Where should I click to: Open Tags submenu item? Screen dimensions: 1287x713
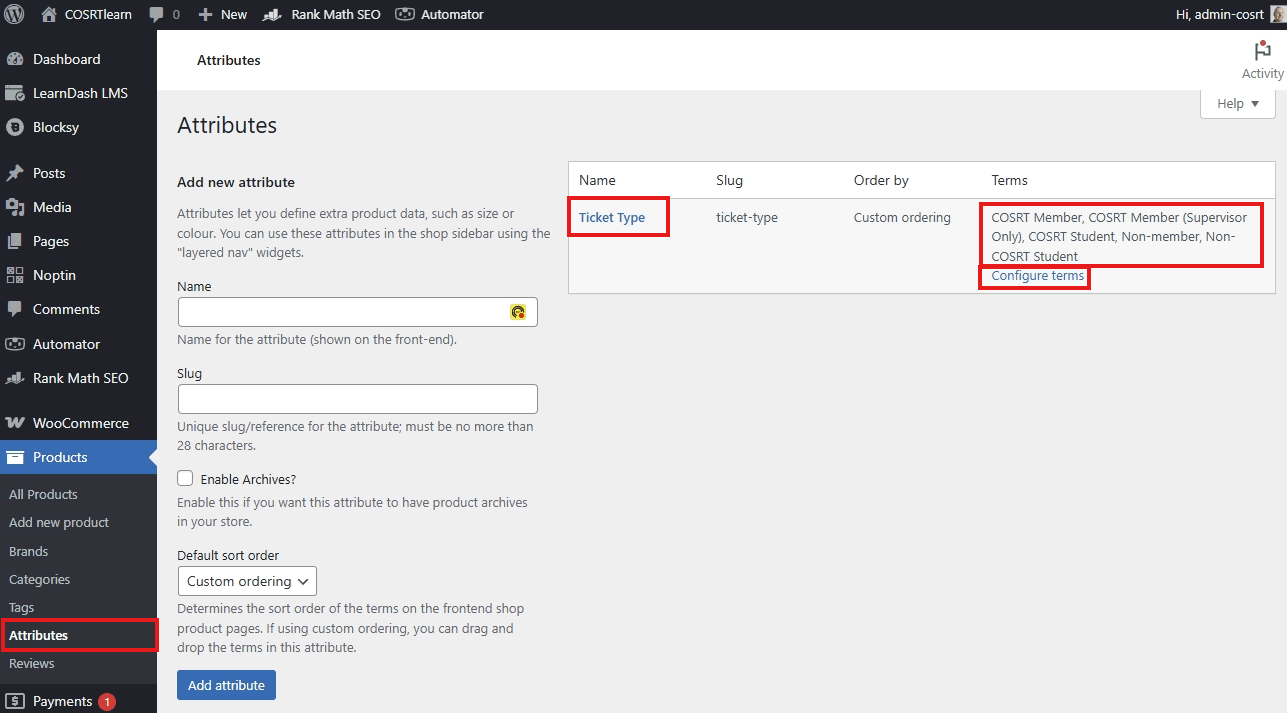tap(22, 607)
